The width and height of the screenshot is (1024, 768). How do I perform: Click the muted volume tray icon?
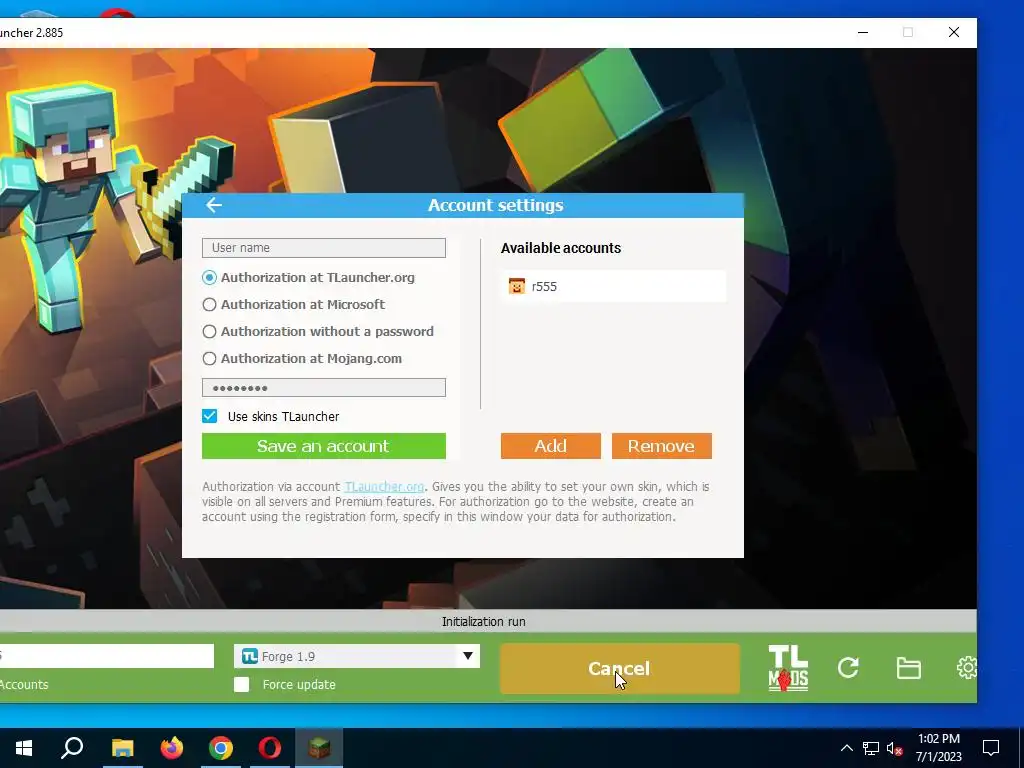pyautogui.click(x=894, y=748)
